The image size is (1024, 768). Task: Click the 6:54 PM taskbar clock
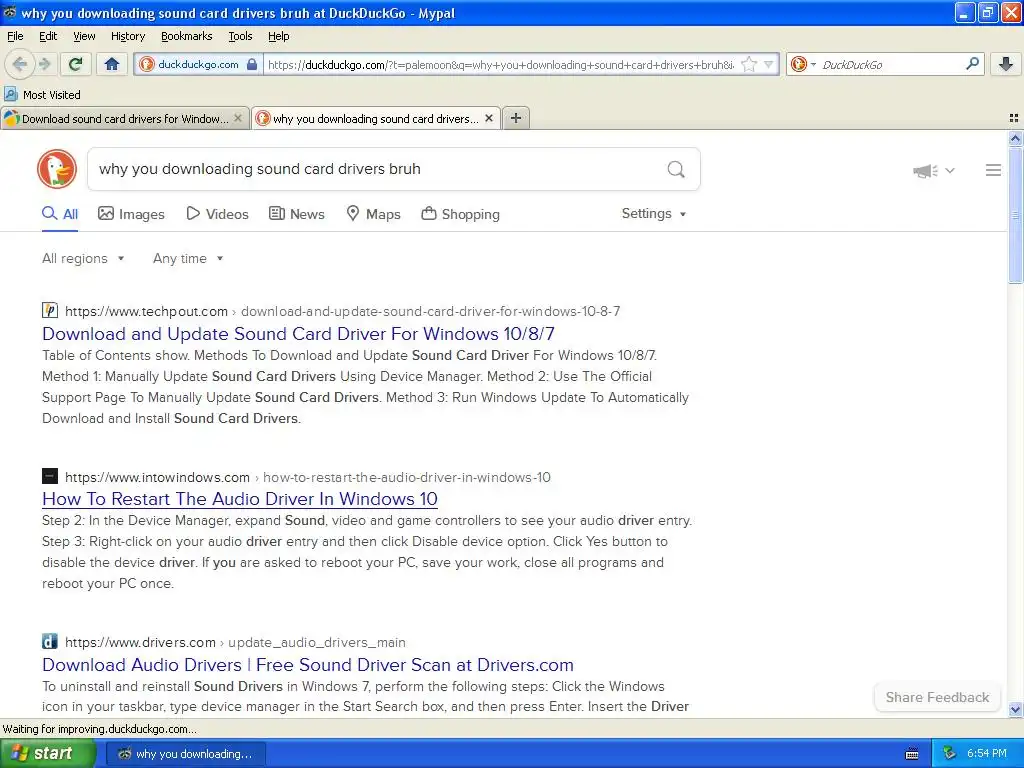[987, 754]
